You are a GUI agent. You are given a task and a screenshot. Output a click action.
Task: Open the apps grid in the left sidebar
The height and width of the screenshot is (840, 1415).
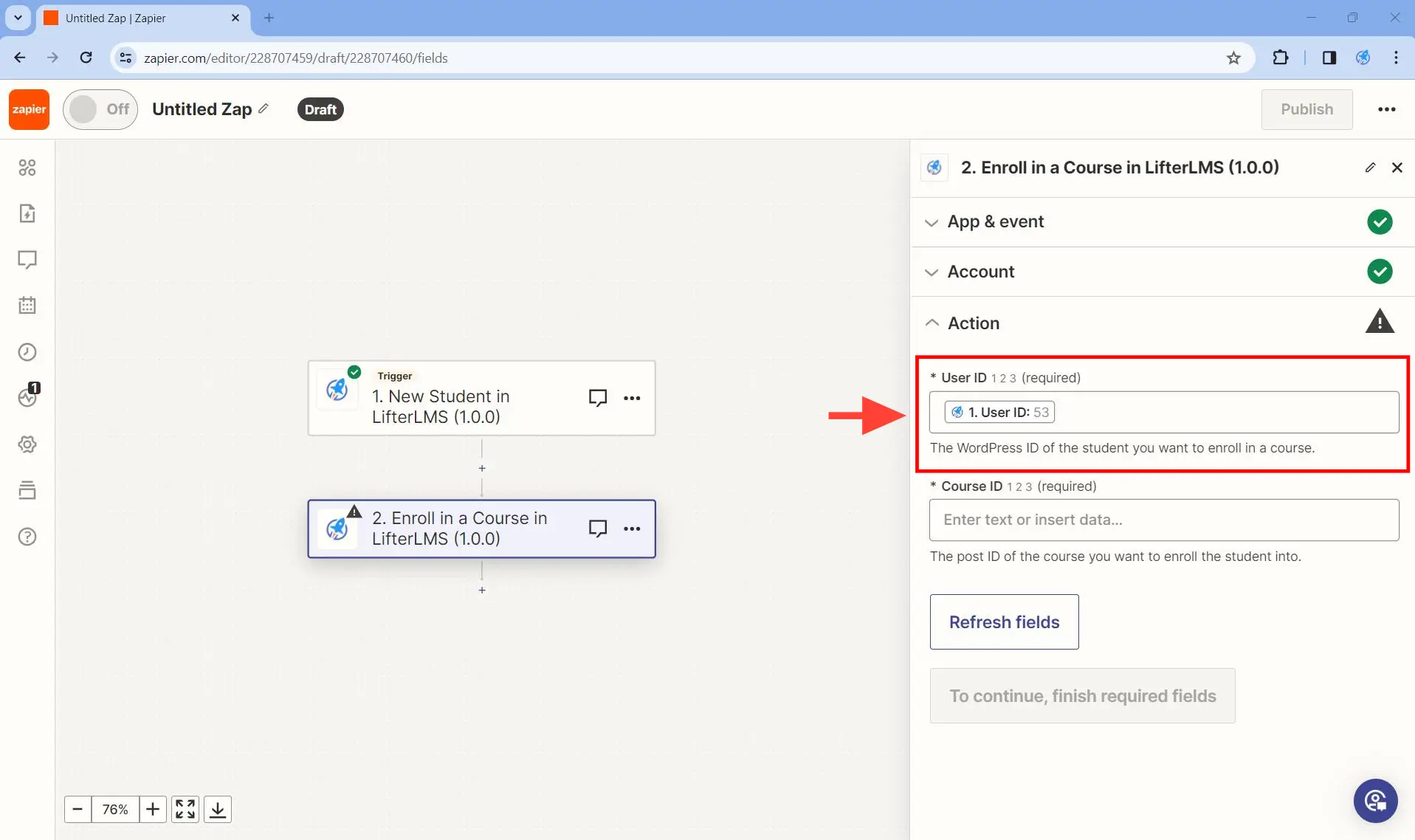[x=28, y=168]
